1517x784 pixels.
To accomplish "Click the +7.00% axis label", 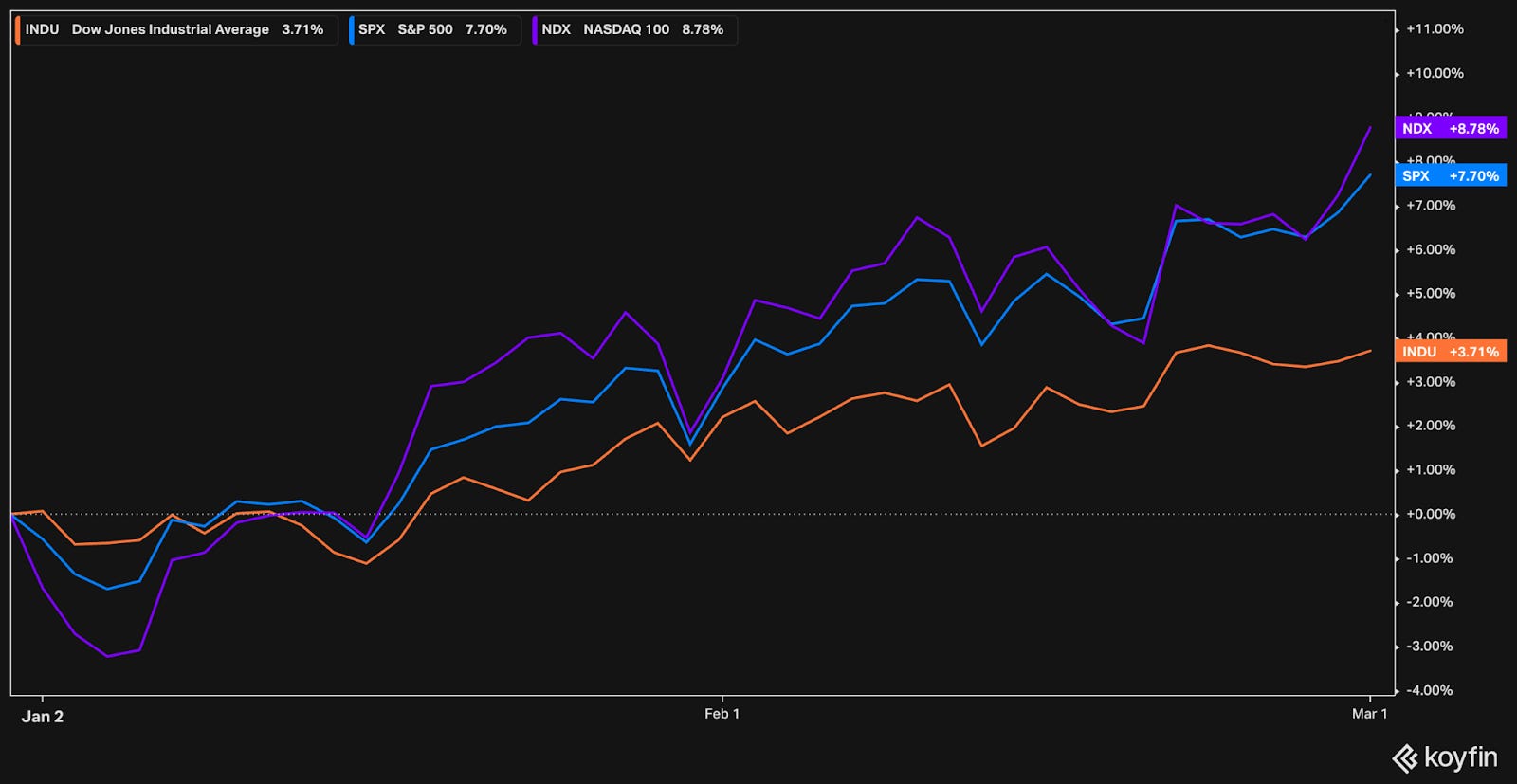I will coord(1431,206).
